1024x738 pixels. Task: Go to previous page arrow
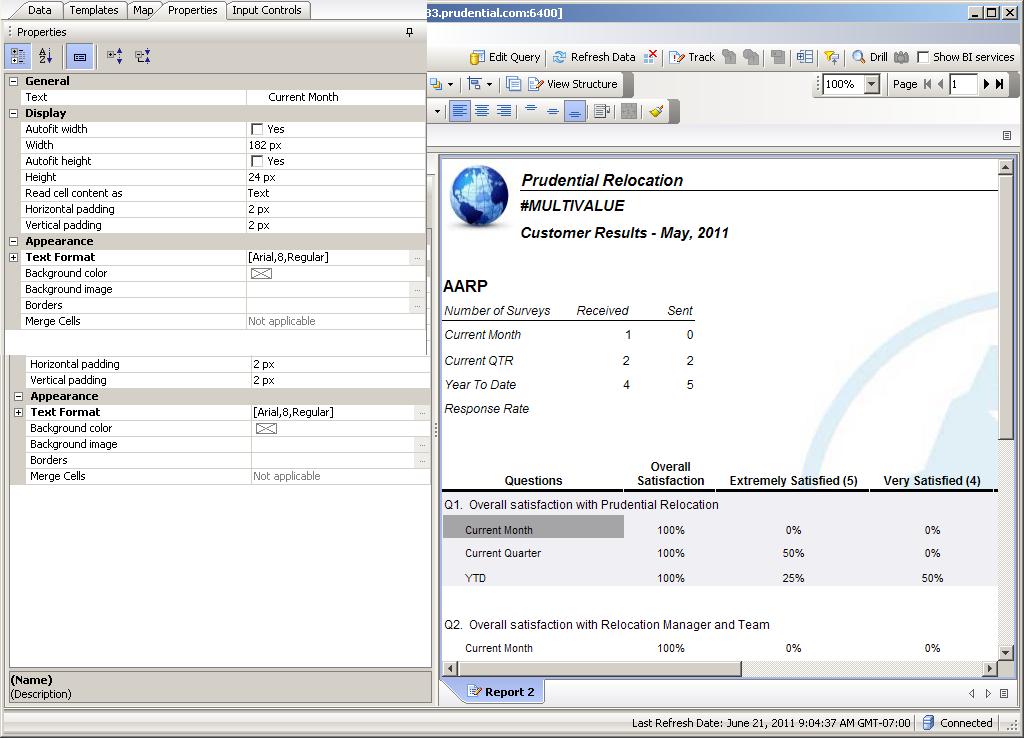tap(940, 84)
